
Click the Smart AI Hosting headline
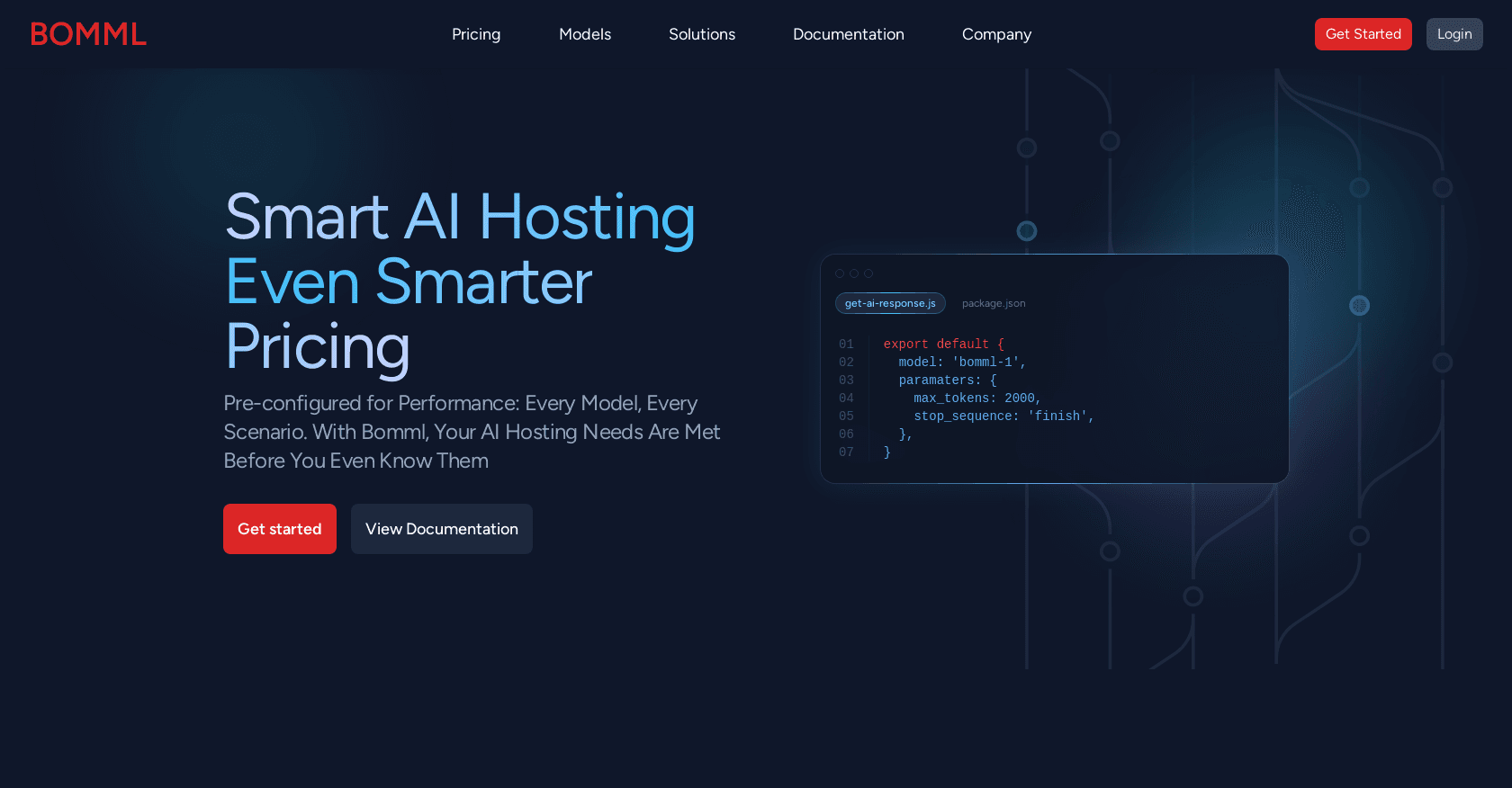click(460, 218)
